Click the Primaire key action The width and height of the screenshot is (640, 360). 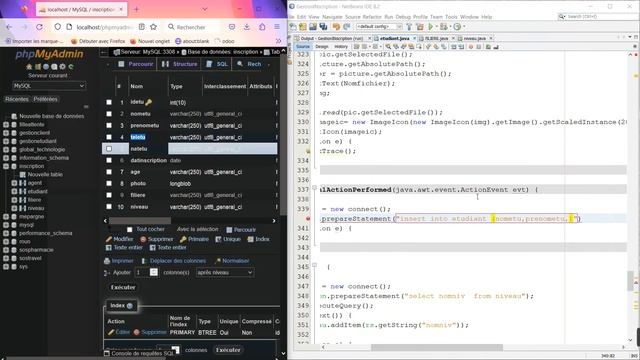tap(194, 239)
